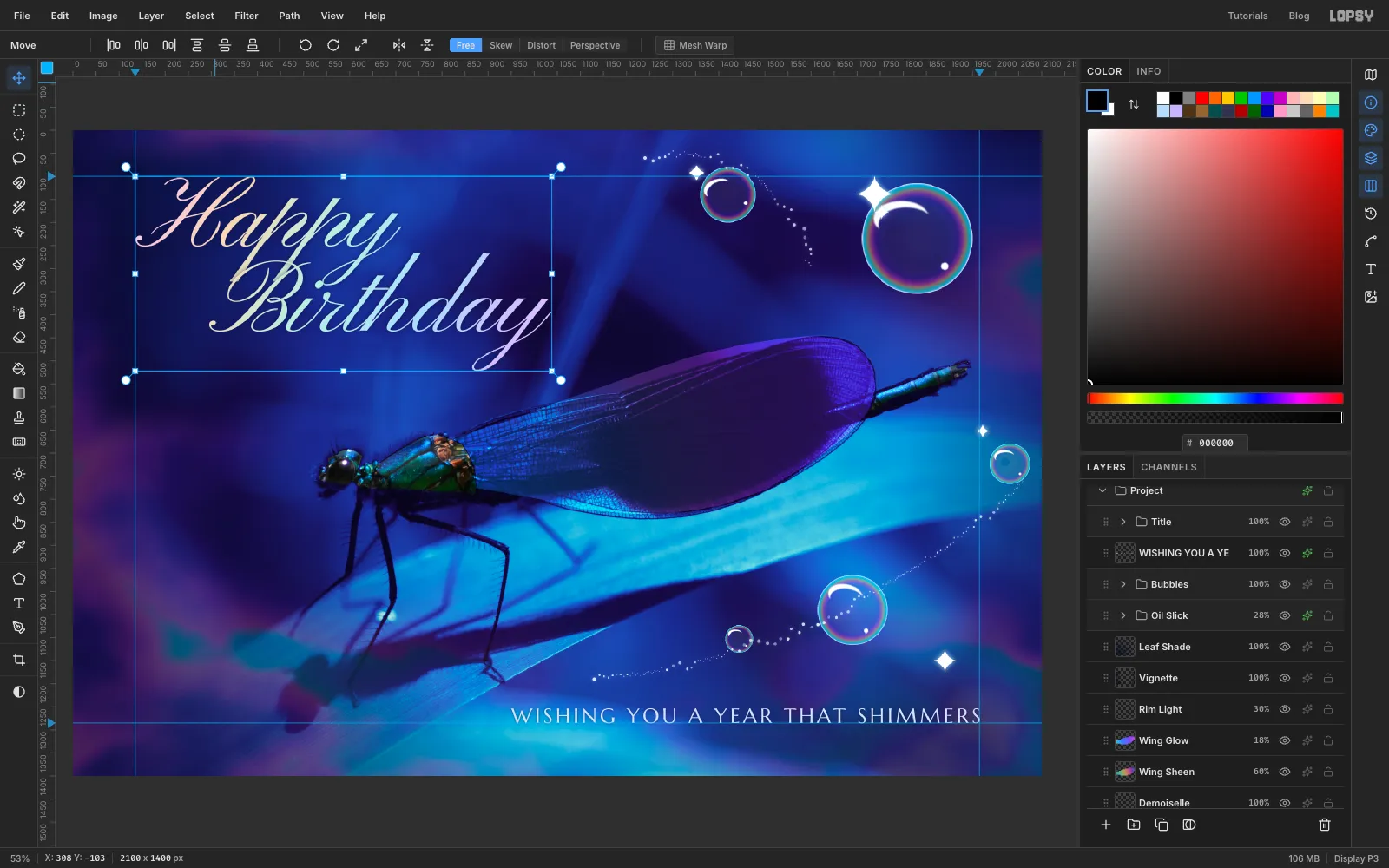Open the history panel icon
This screenshot has height=868, width=1389.
1371,214
